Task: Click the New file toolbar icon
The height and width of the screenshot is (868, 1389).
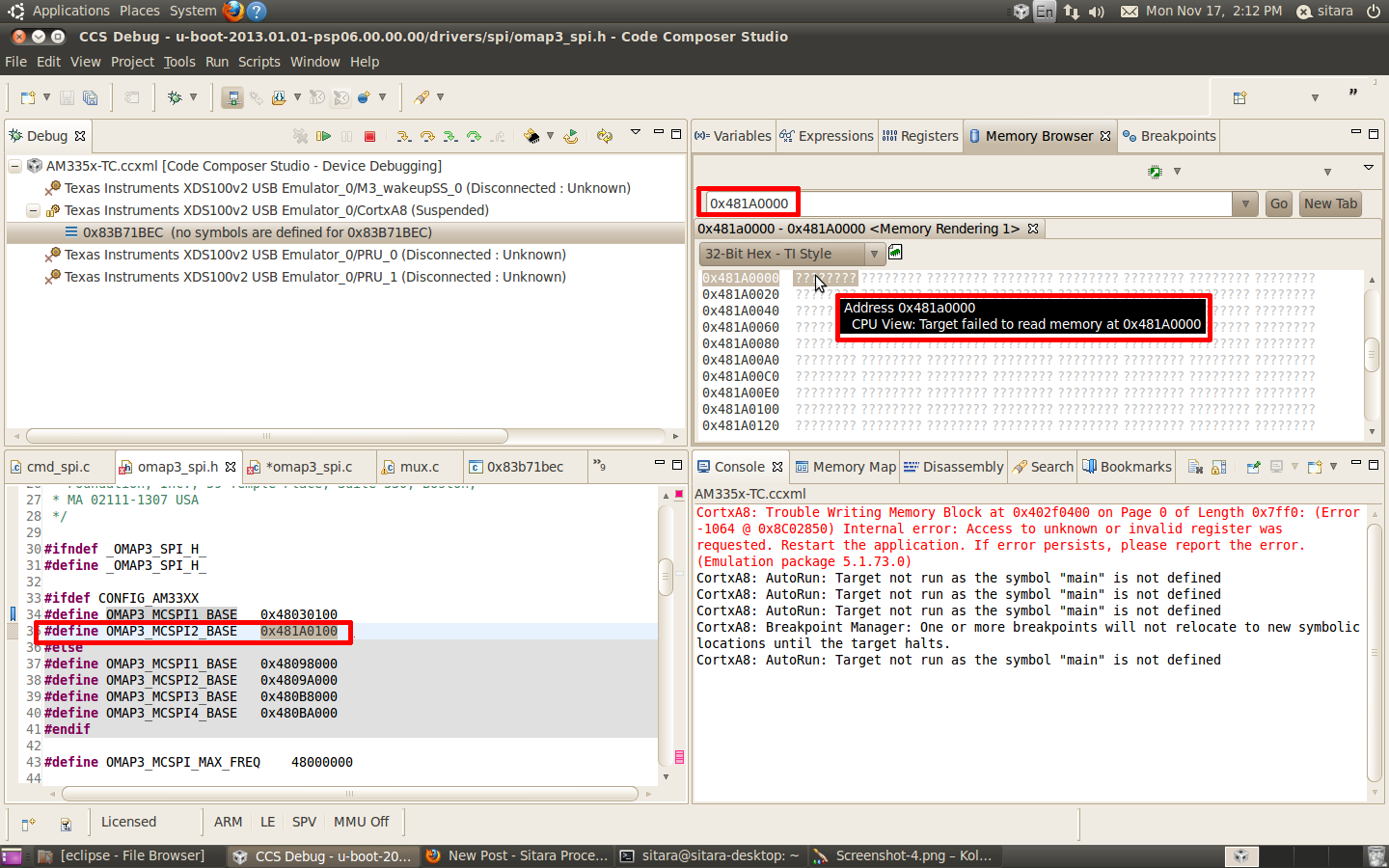Action: (x=28, y=97)
